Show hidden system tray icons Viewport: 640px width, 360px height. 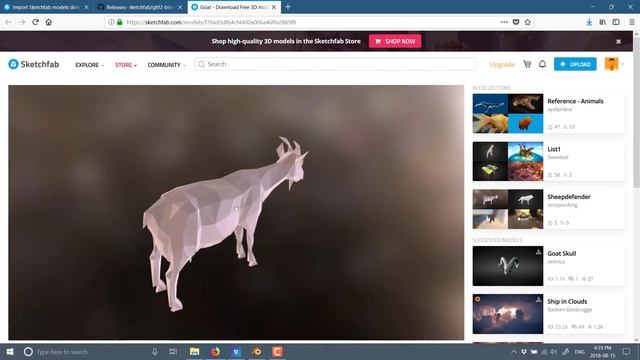pyautogui.click(x=513, y=351)
